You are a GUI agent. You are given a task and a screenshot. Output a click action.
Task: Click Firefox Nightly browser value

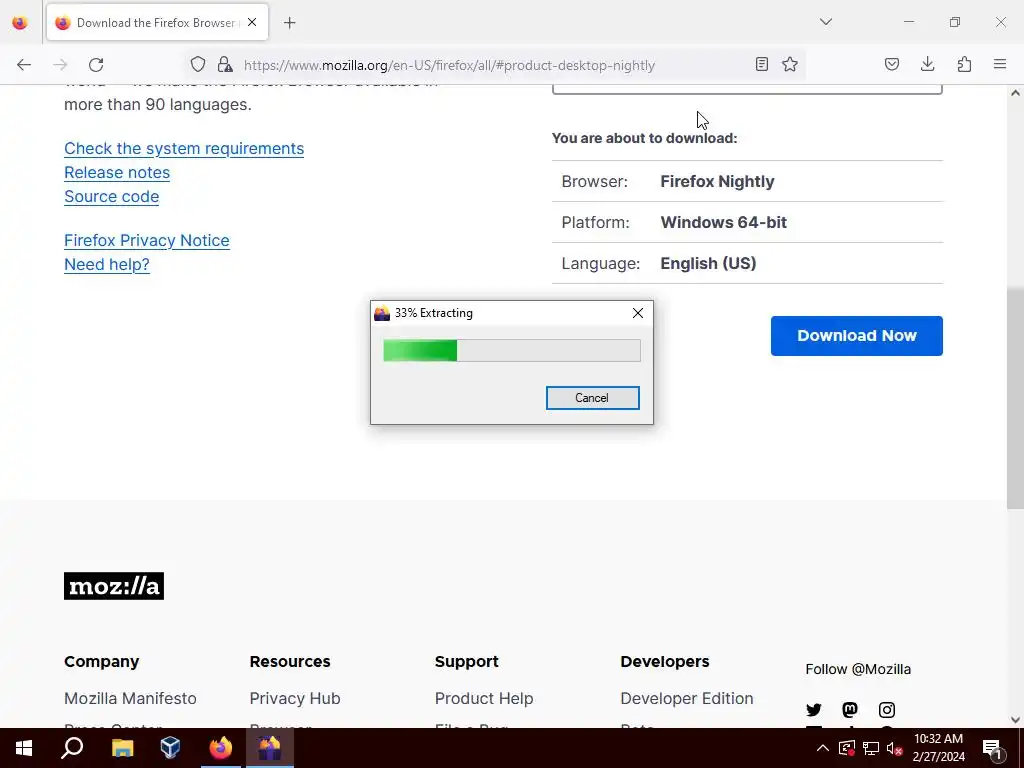pyautogui.click(x=717, y=182)
